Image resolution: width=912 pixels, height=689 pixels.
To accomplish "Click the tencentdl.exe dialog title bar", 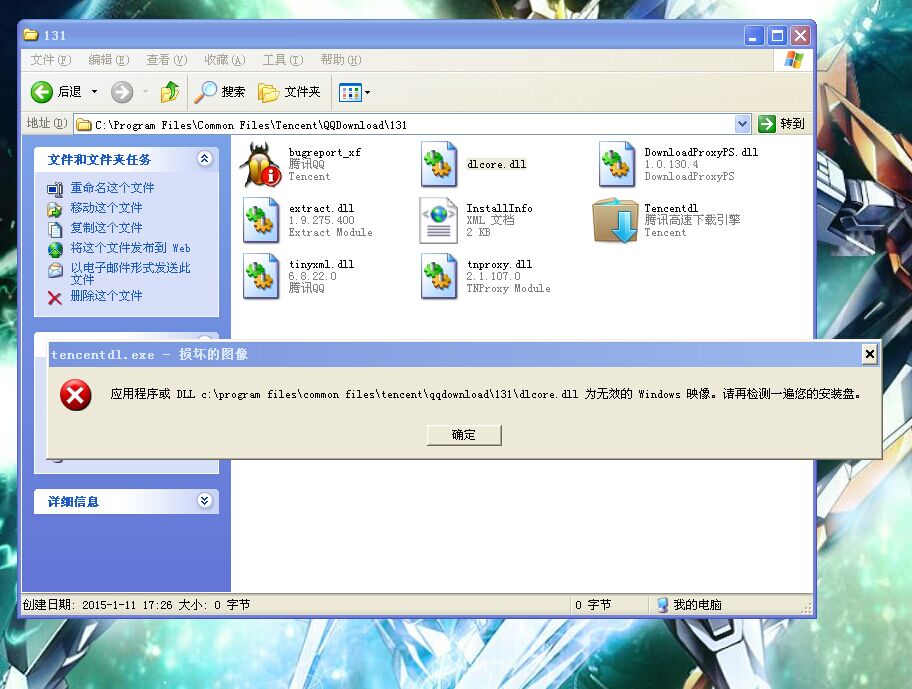I will click(x=454, y=354).
